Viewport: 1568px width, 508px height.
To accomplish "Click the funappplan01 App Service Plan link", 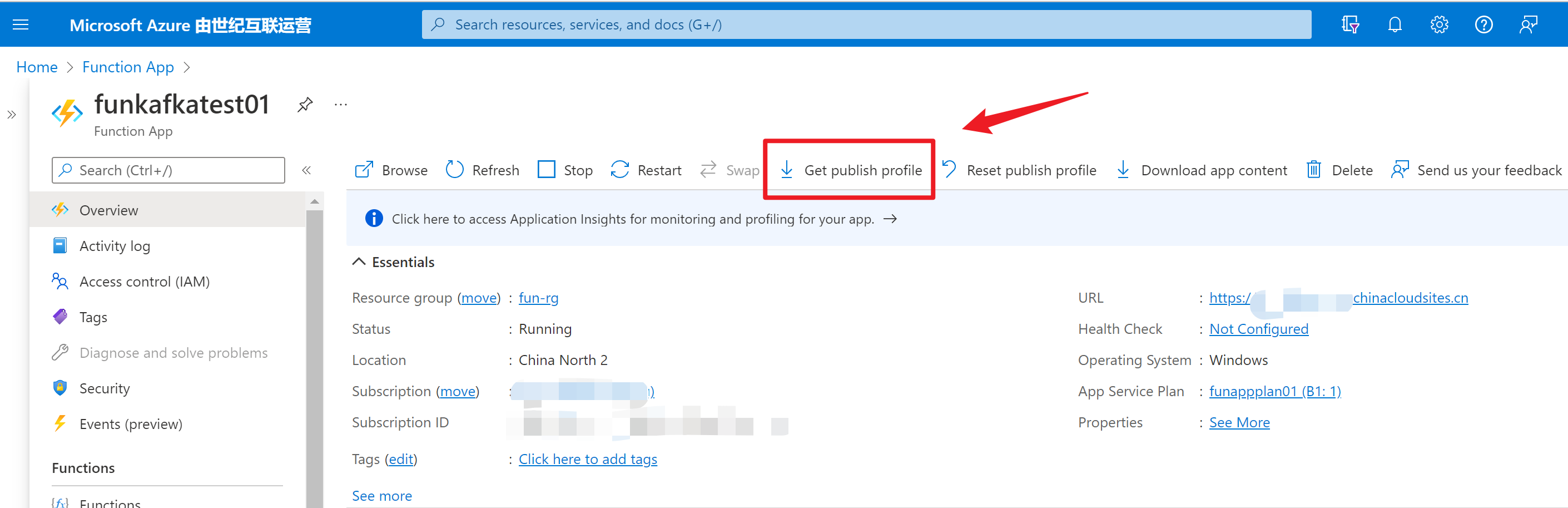I will (1274, 391).
